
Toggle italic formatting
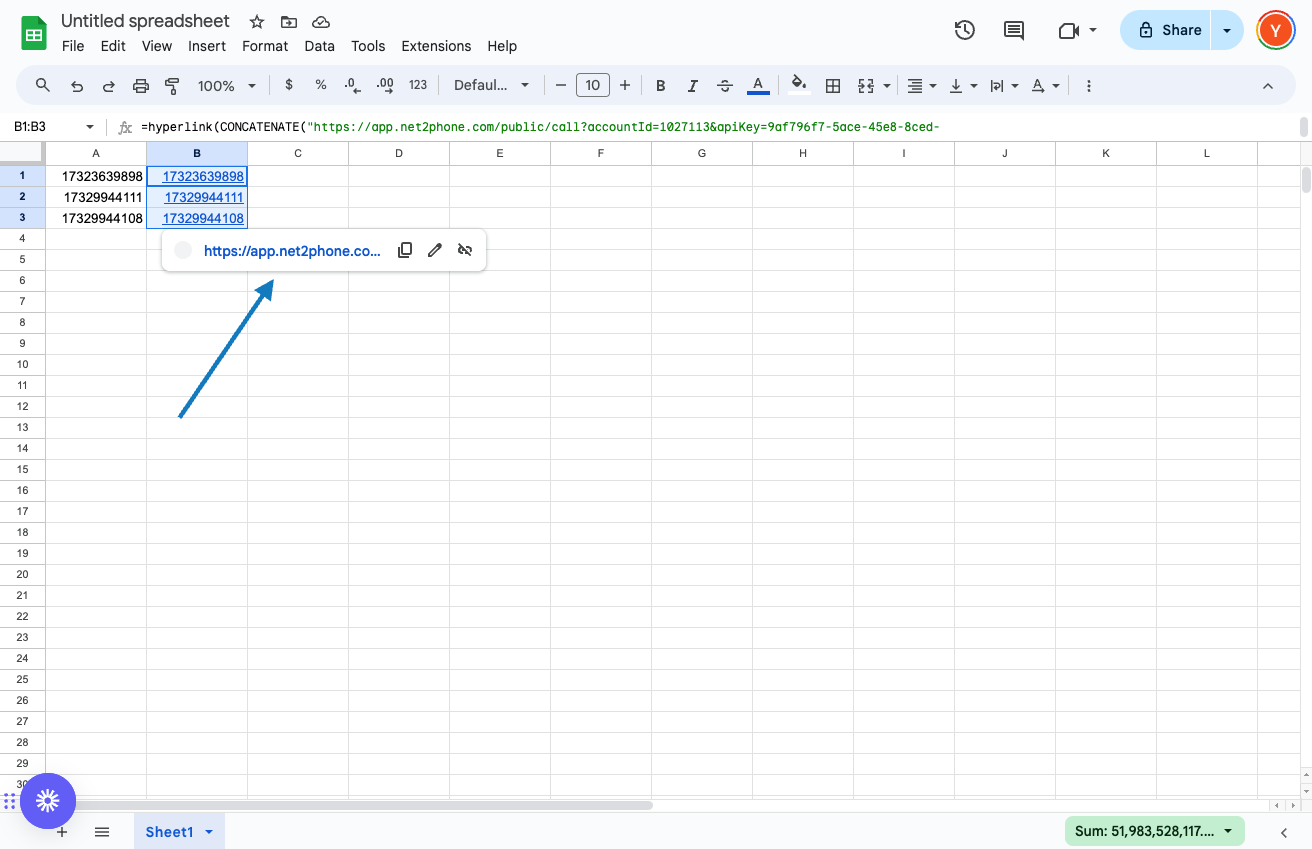(692, 86)
